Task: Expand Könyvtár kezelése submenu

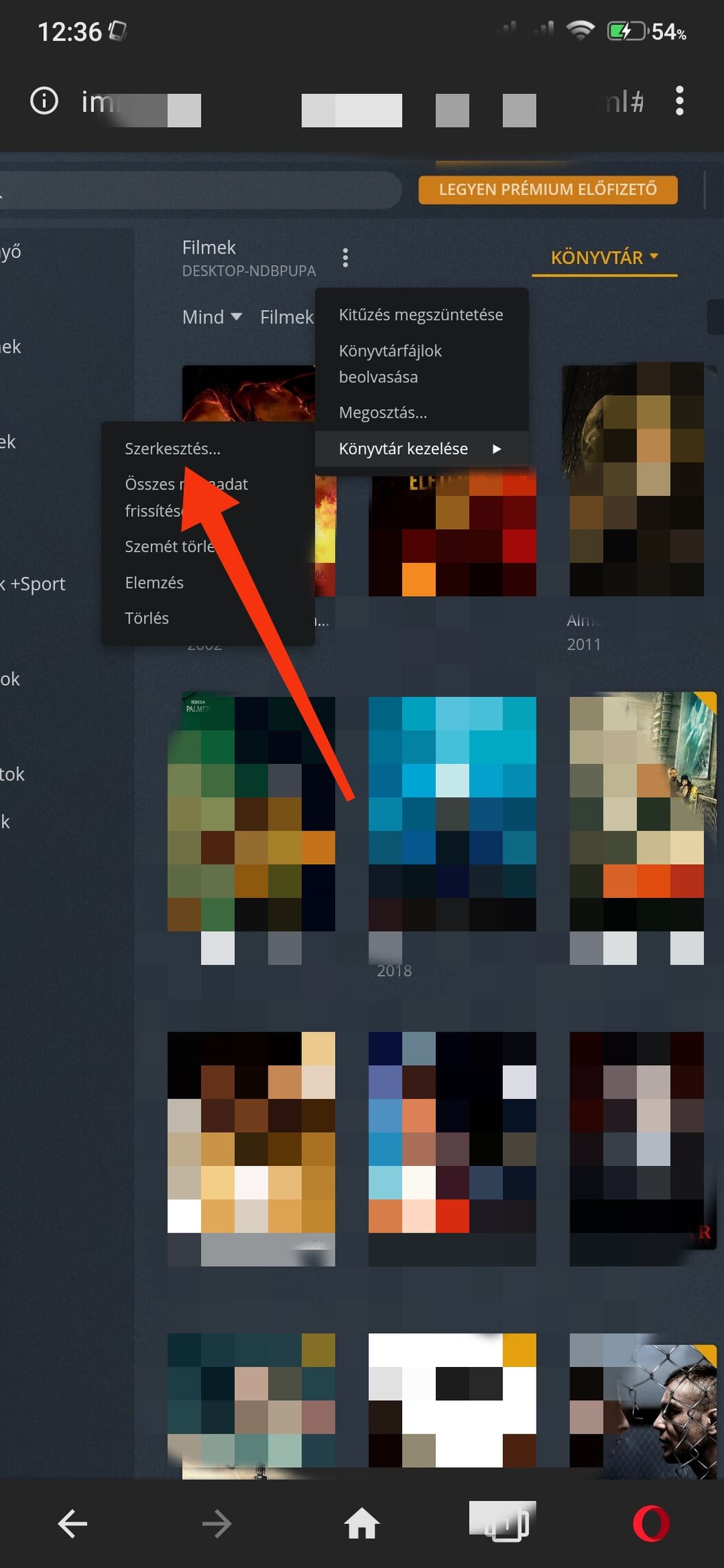Action: [421, 449]
